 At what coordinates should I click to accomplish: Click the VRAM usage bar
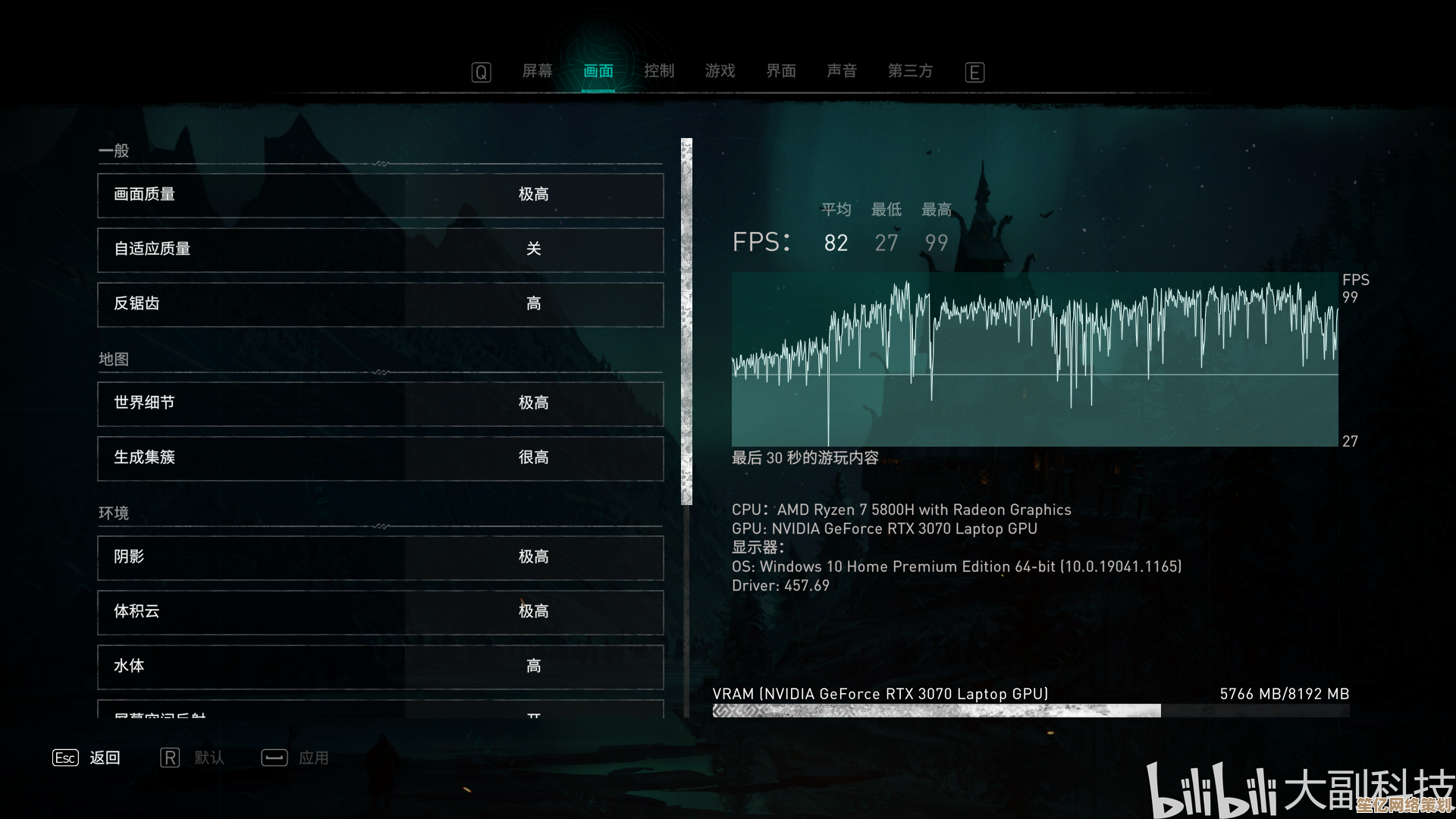pyautogui.click(x=1030, y=711)
